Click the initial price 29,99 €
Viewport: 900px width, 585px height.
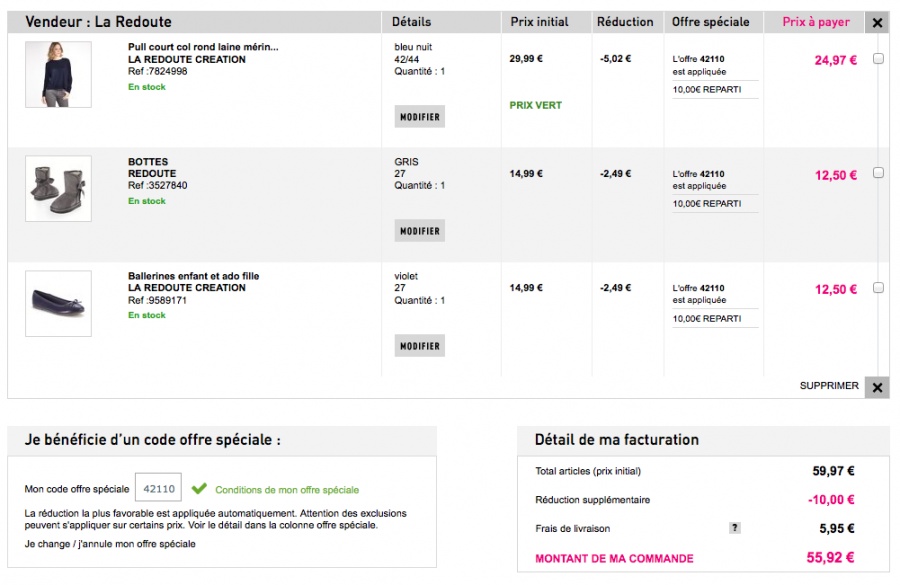pos(526,59)
